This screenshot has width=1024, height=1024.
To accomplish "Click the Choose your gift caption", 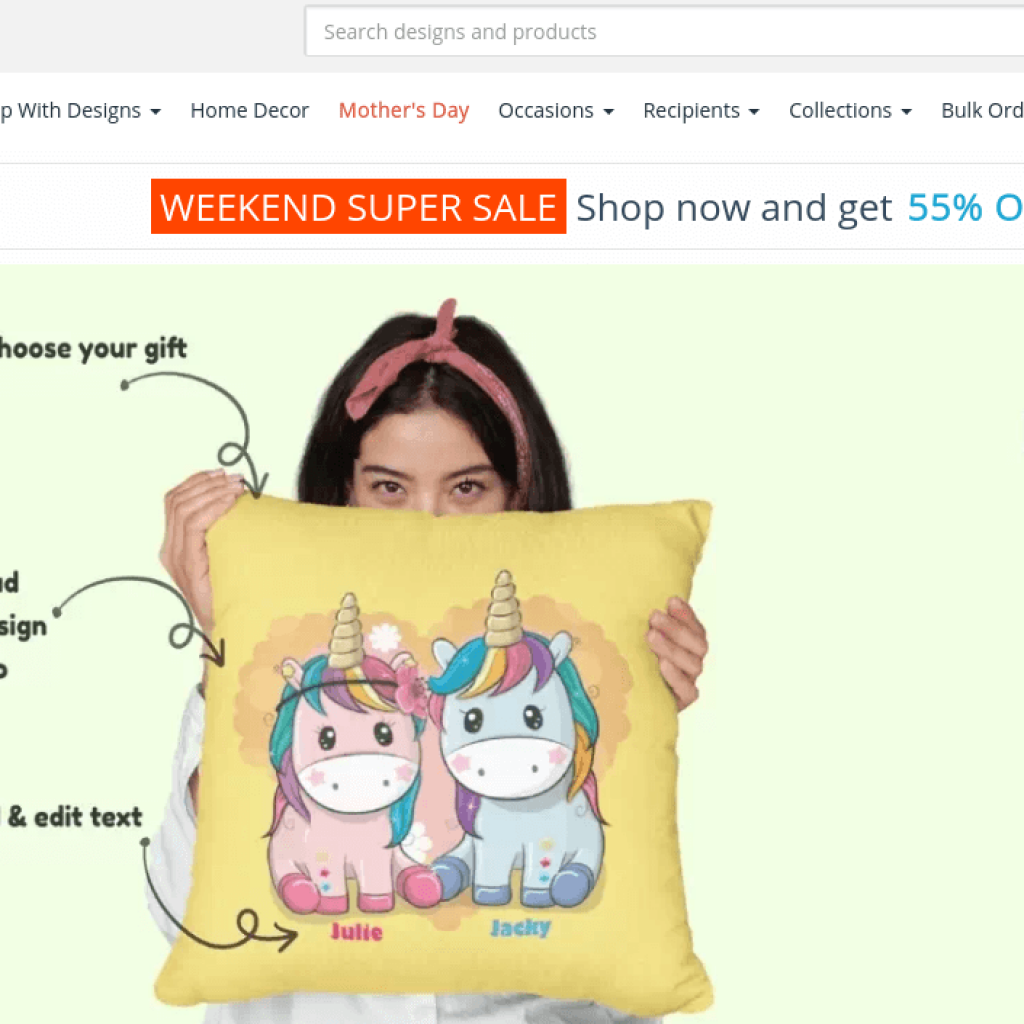I will [93, 349].
